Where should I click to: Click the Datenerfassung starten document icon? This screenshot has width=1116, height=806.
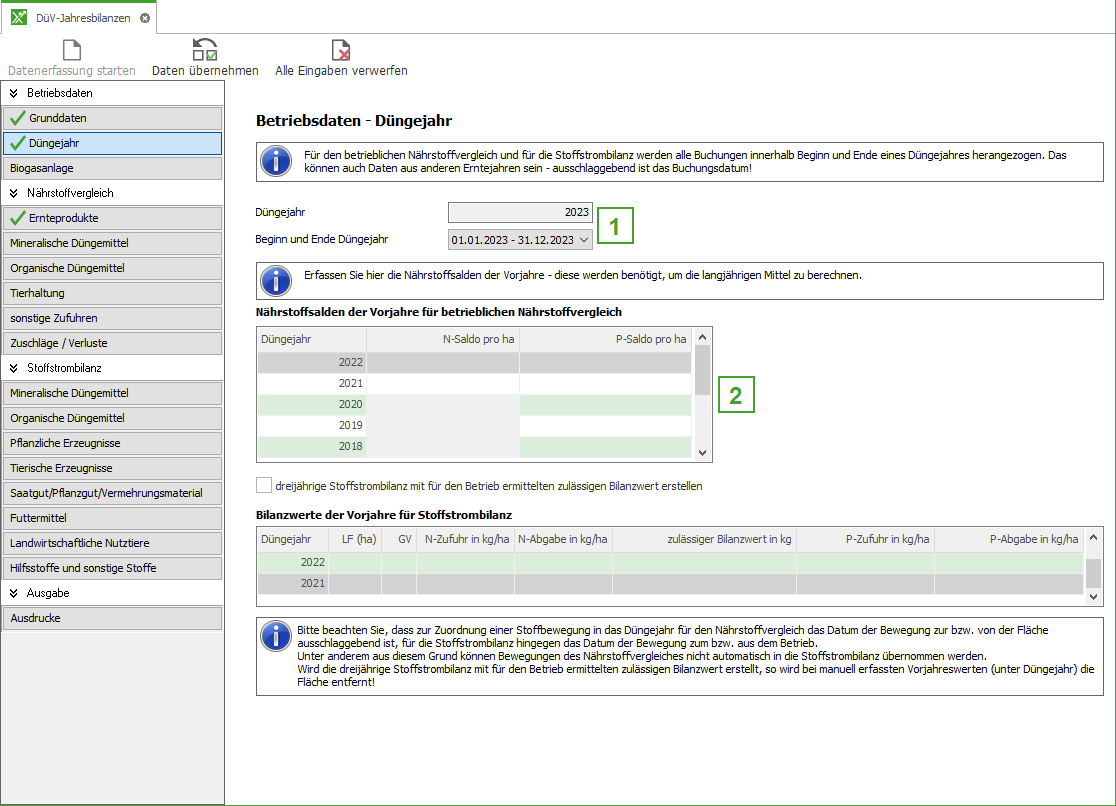[x=72, y=49]
